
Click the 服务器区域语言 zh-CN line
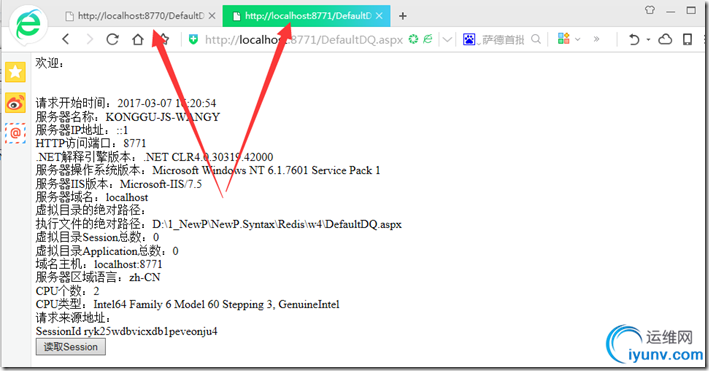pyautogui.click(x=98, y=277)
